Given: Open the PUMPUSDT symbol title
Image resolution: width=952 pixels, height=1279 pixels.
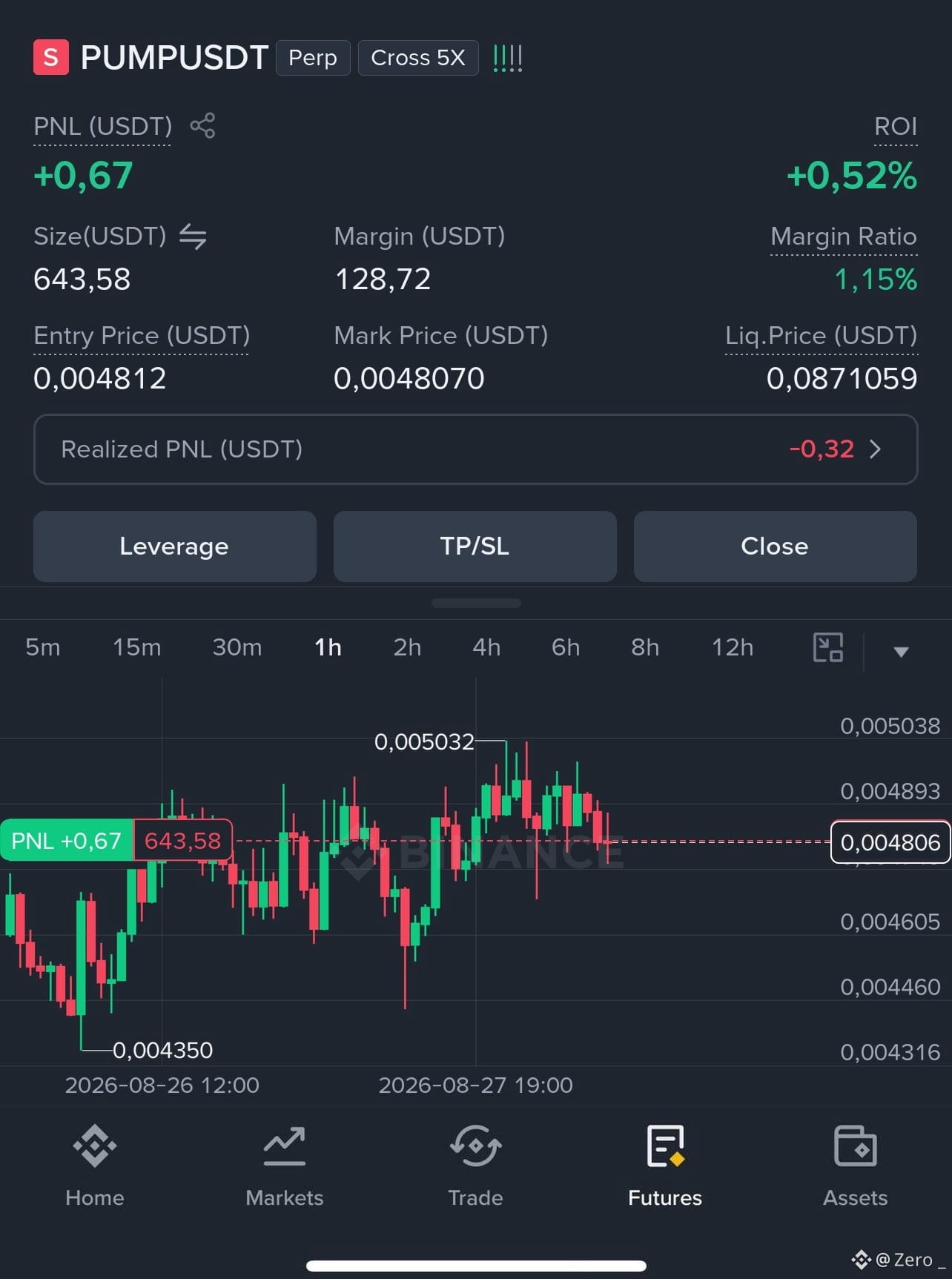Looking at the screenshot, I should click(x=174, y=58).
